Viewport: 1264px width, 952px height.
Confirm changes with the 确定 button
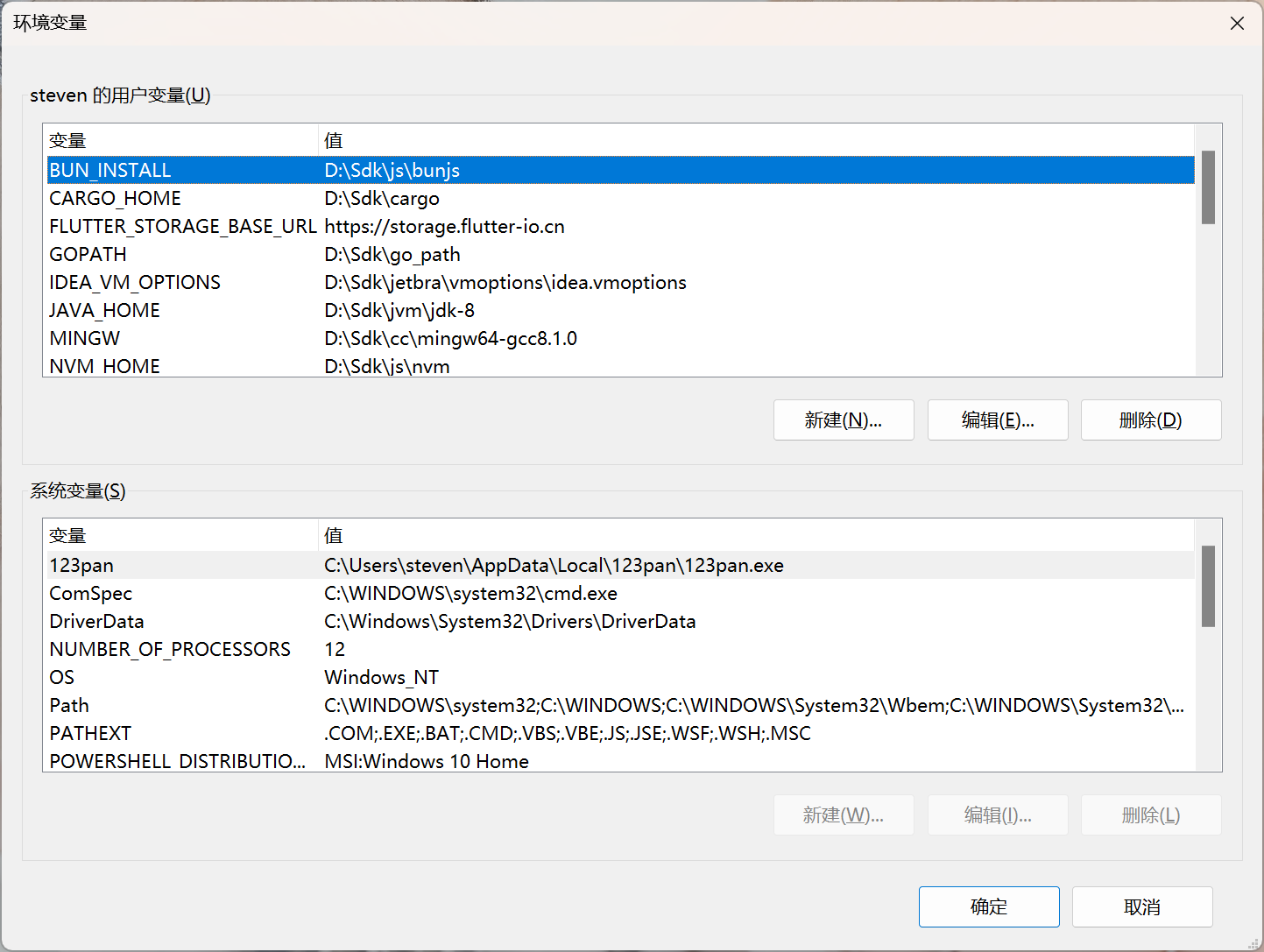click(x=988, y=906)
